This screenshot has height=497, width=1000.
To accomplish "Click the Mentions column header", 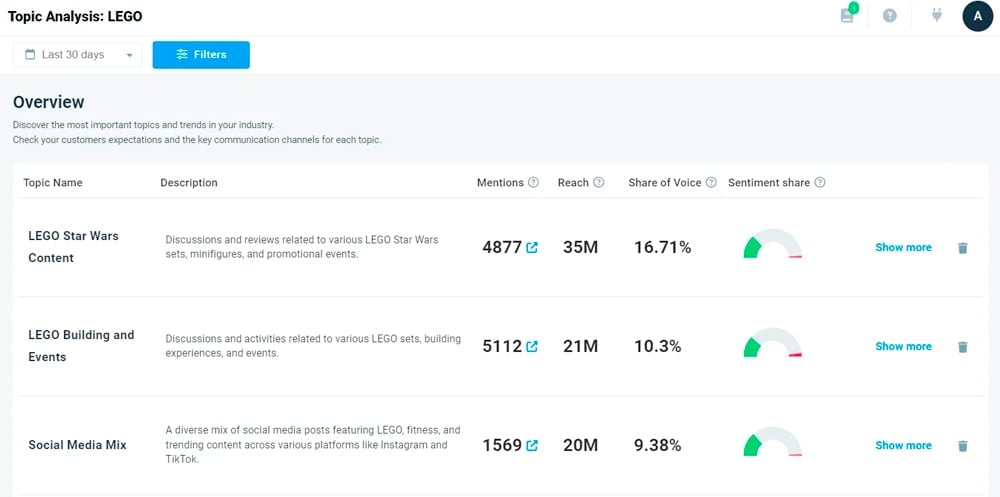I will click(x=501, y=182).
